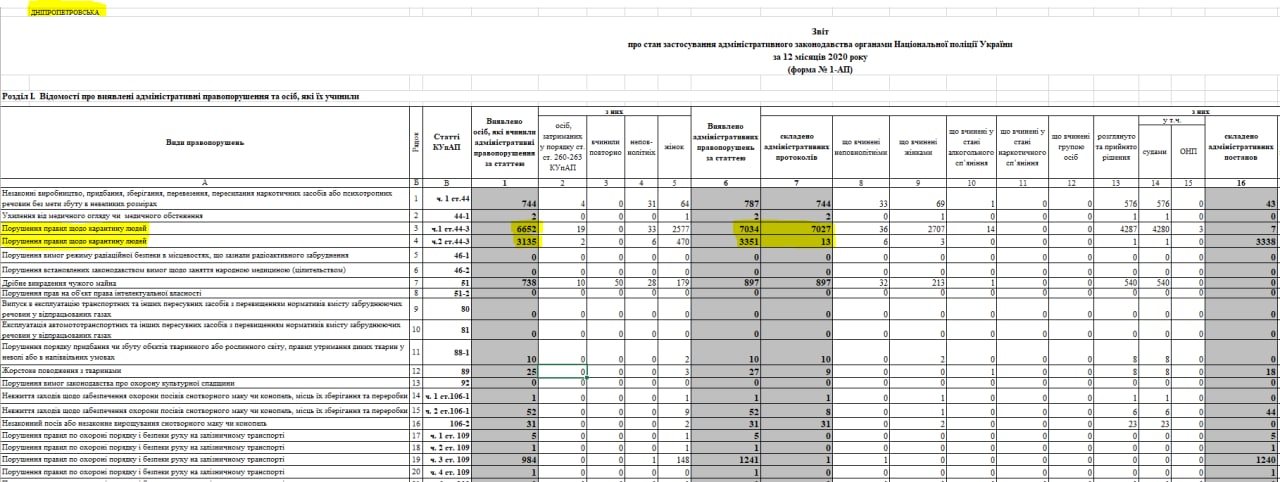1280x482 pixels.
Task: Select the 'складено адміністративних протоколів' header
Action: click(796, 147)
